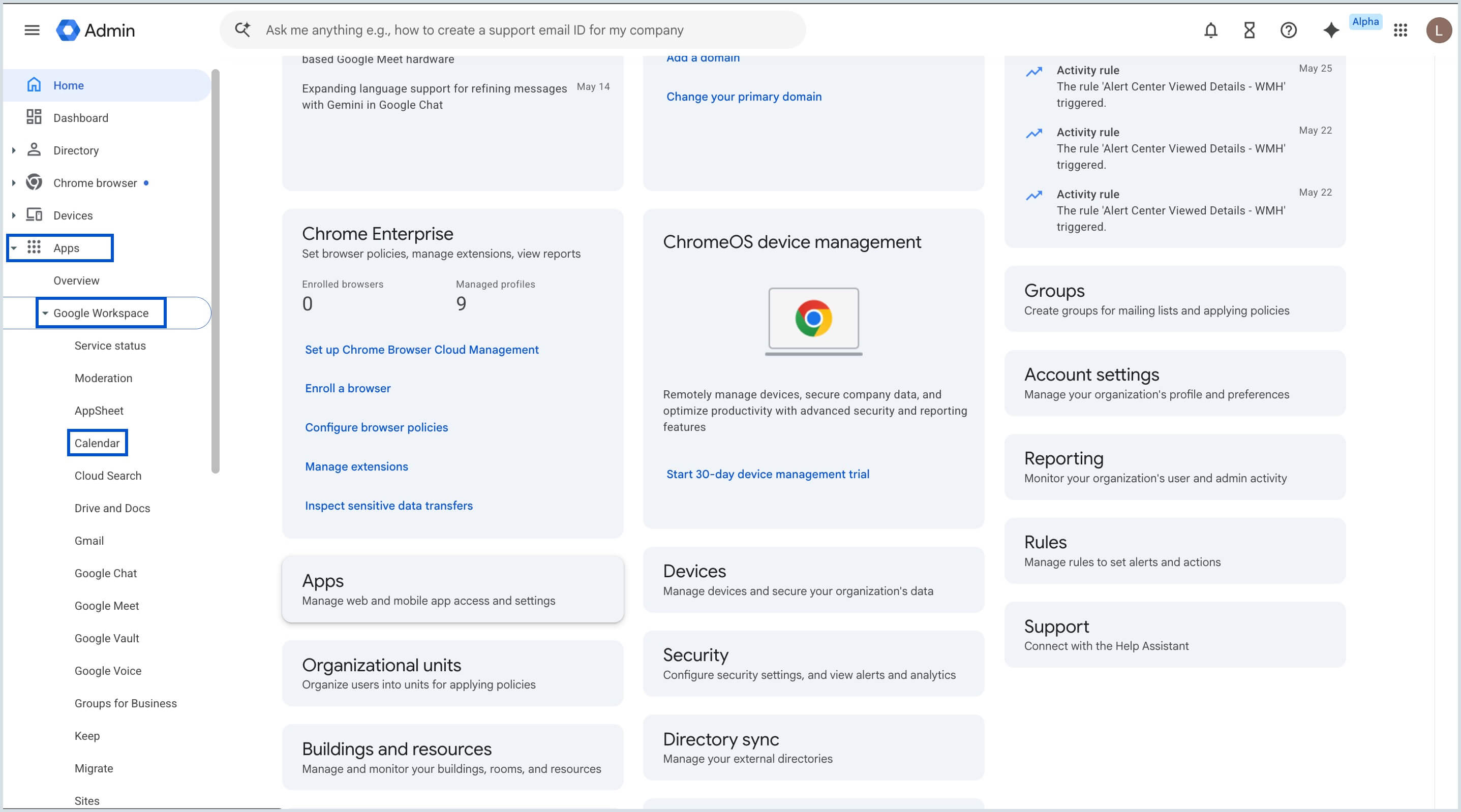Open the Reporting card
This screenshot has width=1461, height=812.
[1175, 466]
